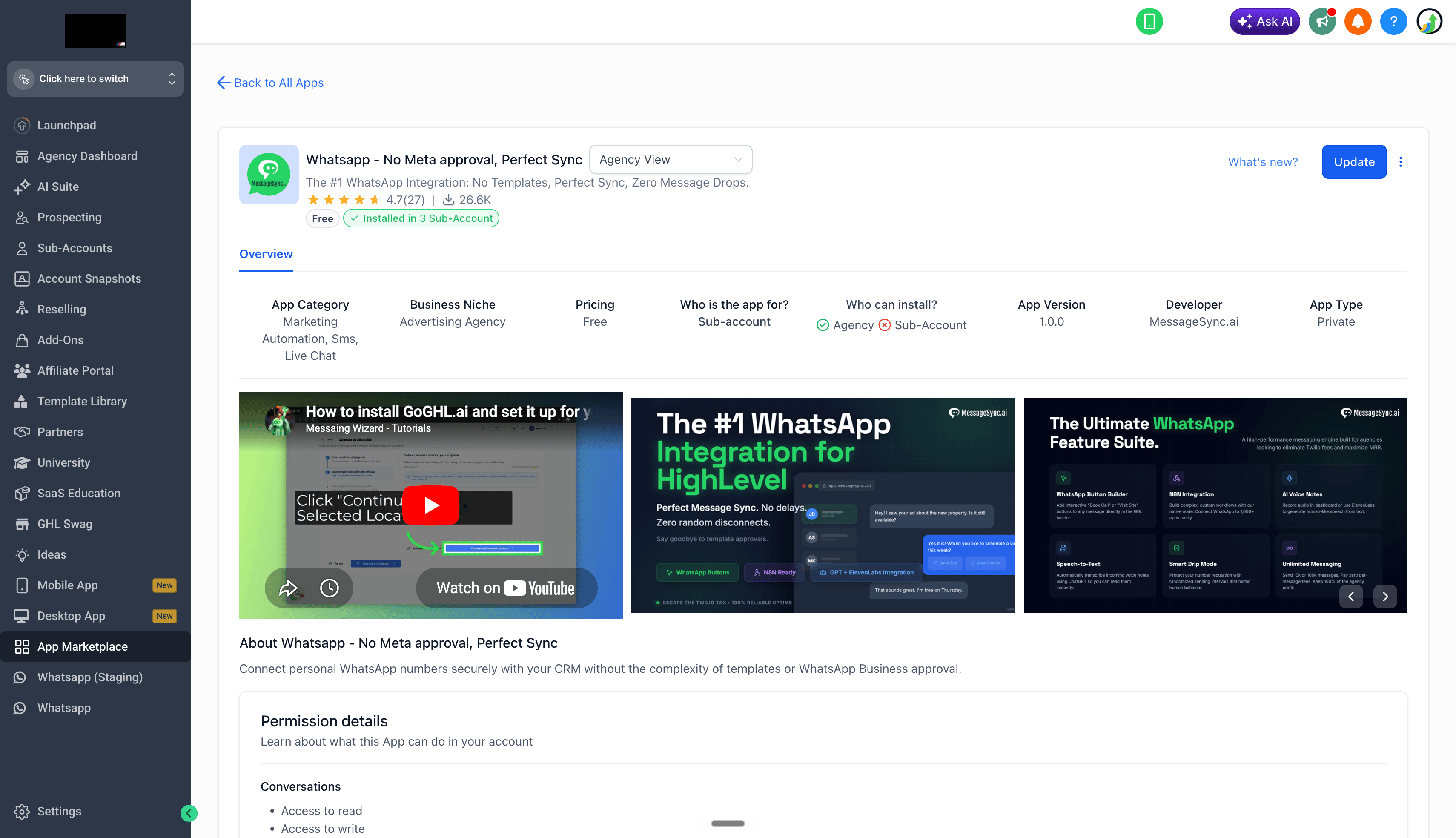1456x838 pixels.
Task: Open the user profile avatar
Action: pos(1429,21)
